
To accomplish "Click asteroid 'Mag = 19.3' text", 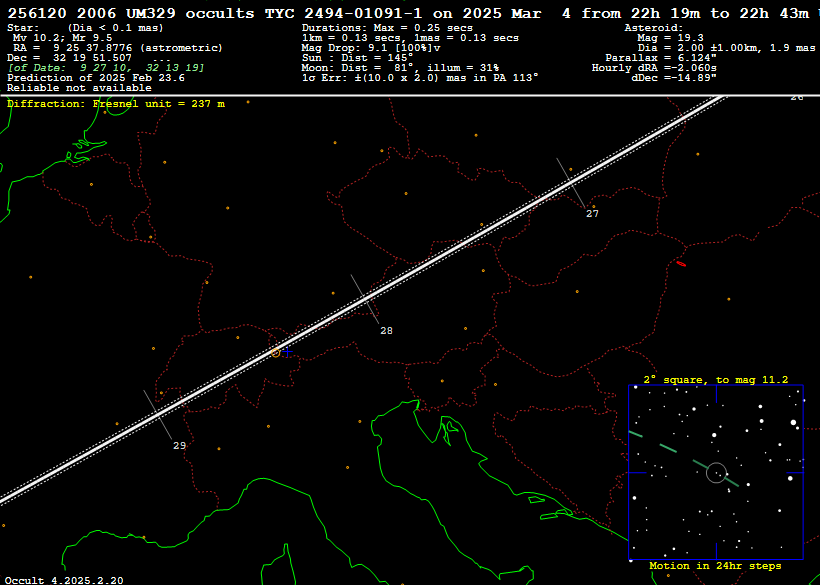I will (x=670, y=38).
